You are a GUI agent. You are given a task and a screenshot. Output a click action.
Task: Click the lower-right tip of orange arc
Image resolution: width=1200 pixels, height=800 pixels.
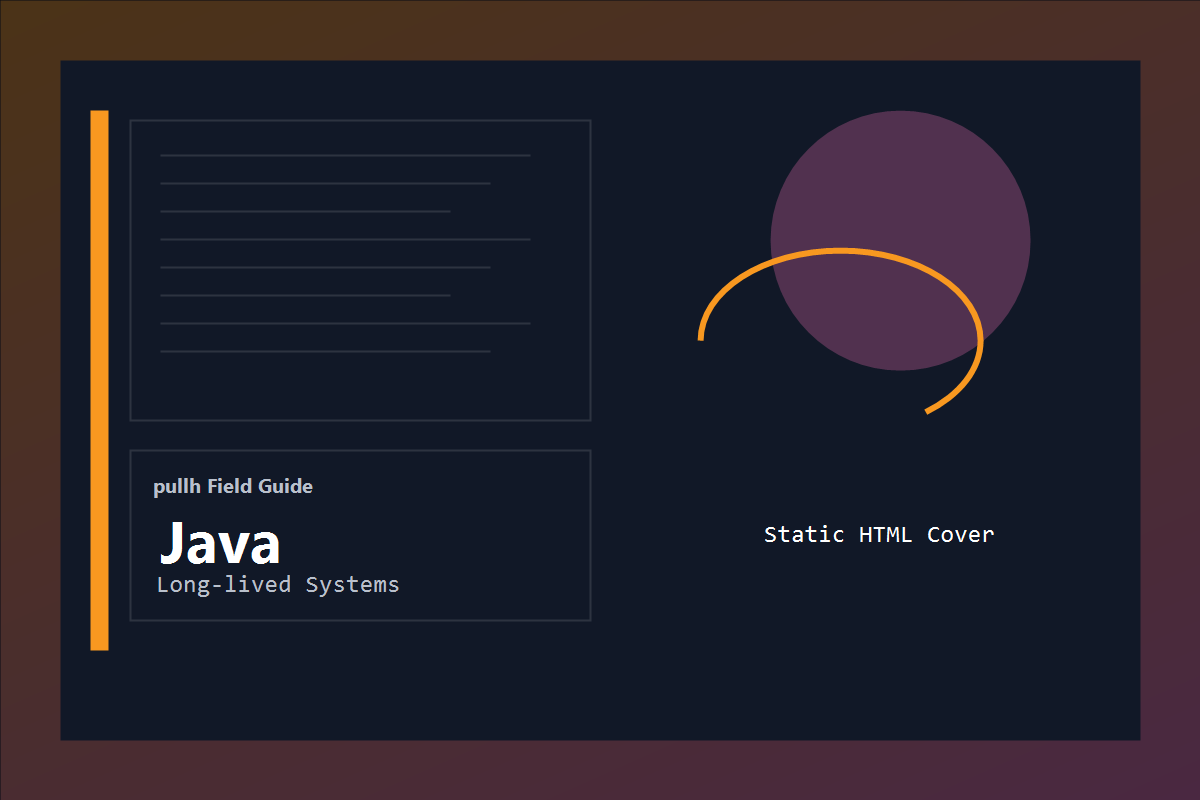(928, 410)
